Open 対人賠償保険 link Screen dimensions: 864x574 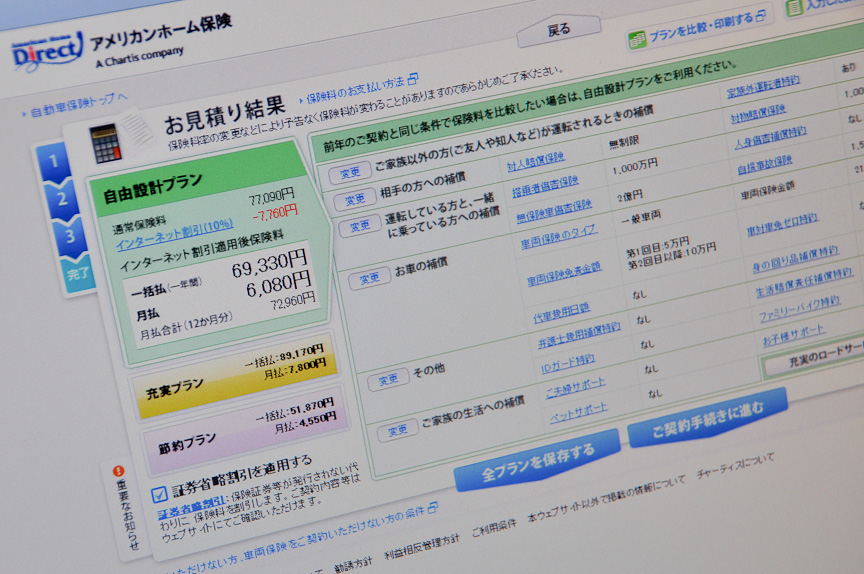(x=536, y=161)
